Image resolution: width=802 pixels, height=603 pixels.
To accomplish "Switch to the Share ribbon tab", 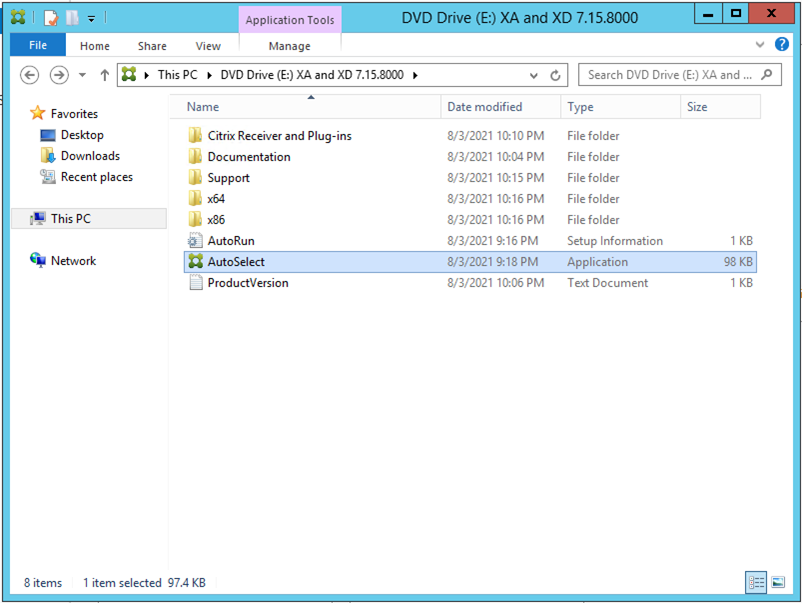I will click(152, 46).
